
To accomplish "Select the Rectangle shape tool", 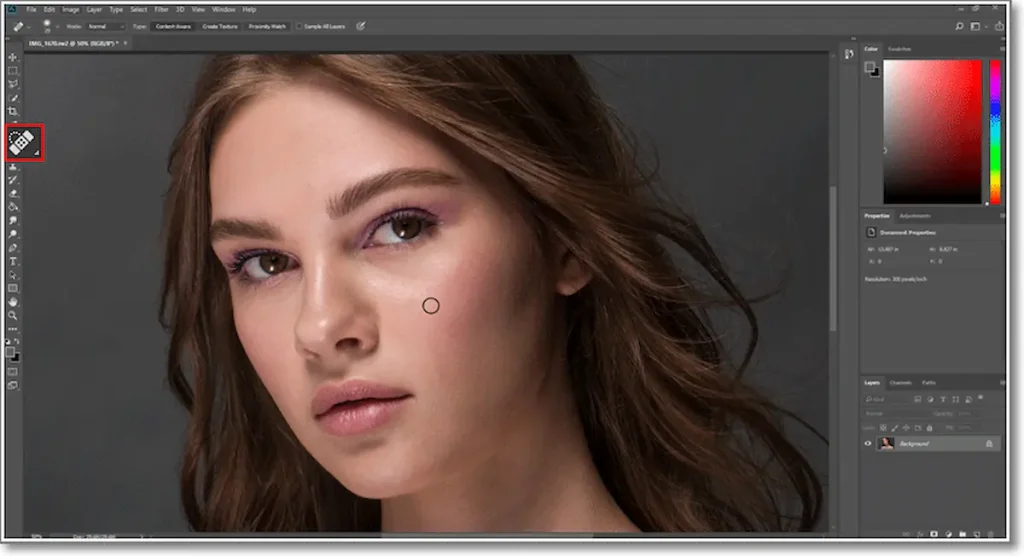I will tap(12, 289).
